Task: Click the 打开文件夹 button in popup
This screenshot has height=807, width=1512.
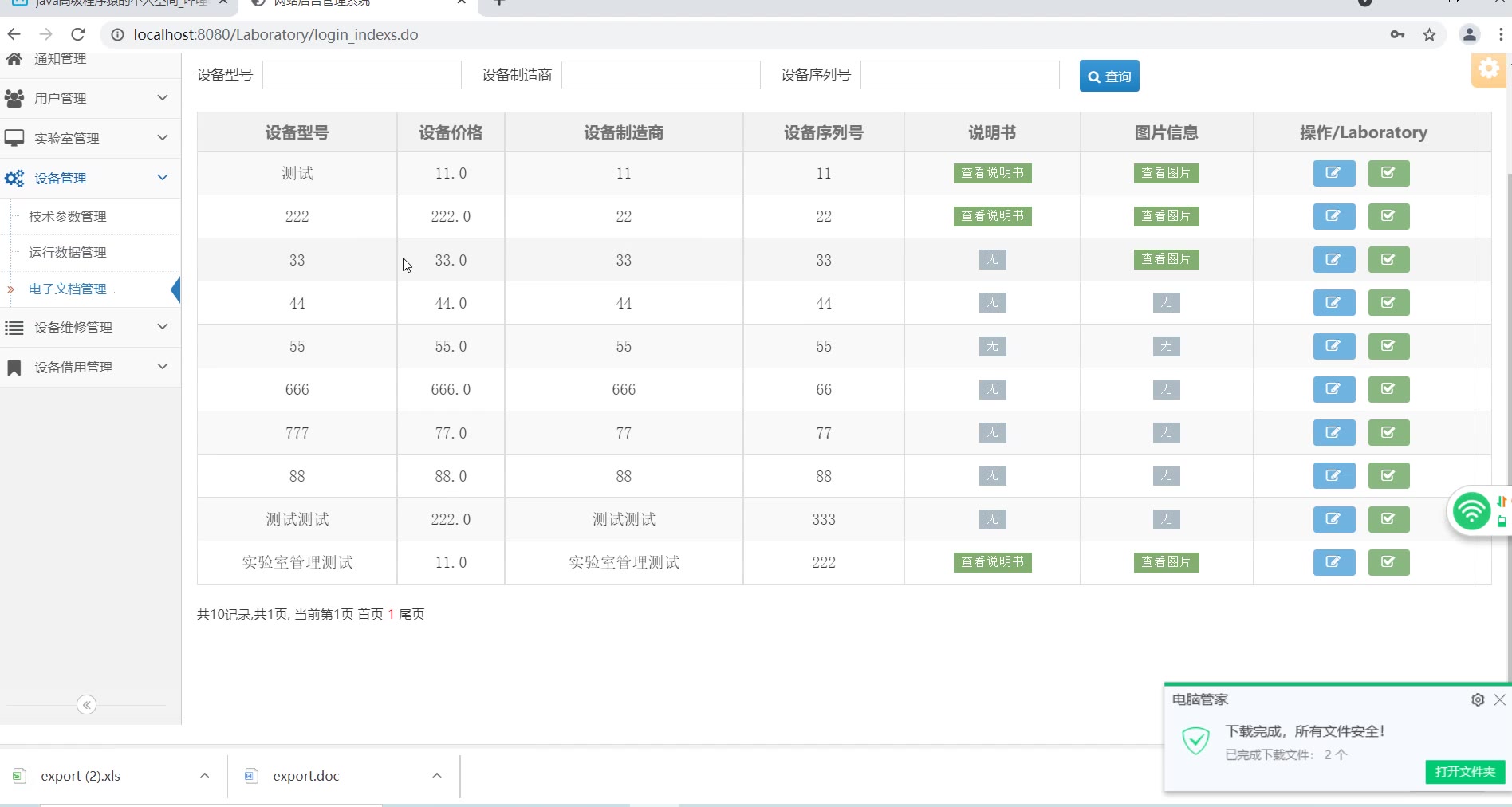Action: click(1465, 771)
